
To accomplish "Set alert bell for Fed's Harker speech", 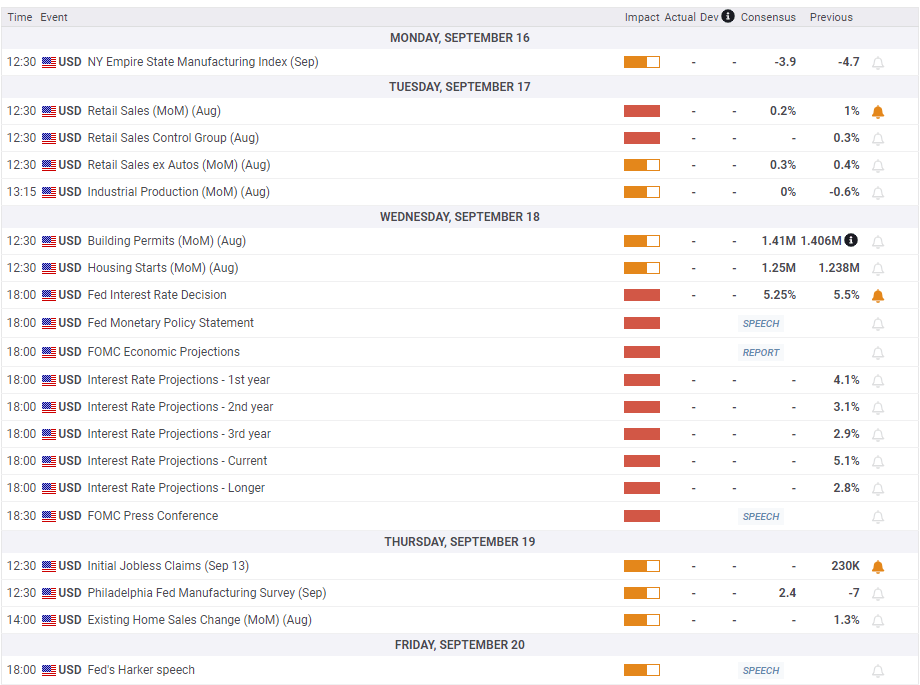I will (x=878, y=671).
